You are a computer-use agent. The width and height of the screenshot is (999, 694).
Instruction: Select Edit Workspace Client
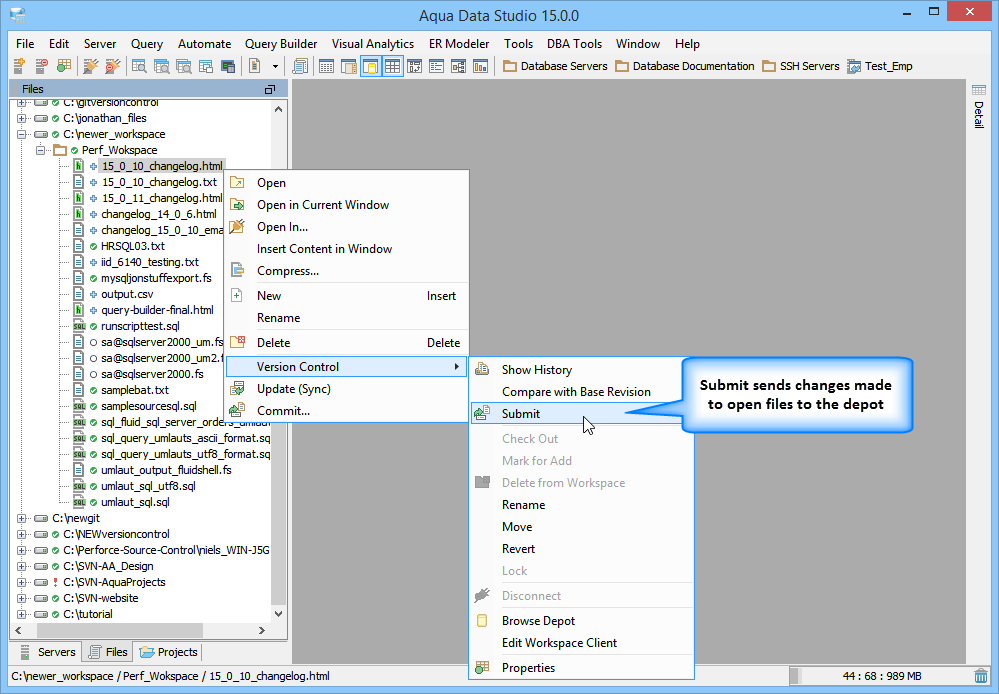pos(581,643)
